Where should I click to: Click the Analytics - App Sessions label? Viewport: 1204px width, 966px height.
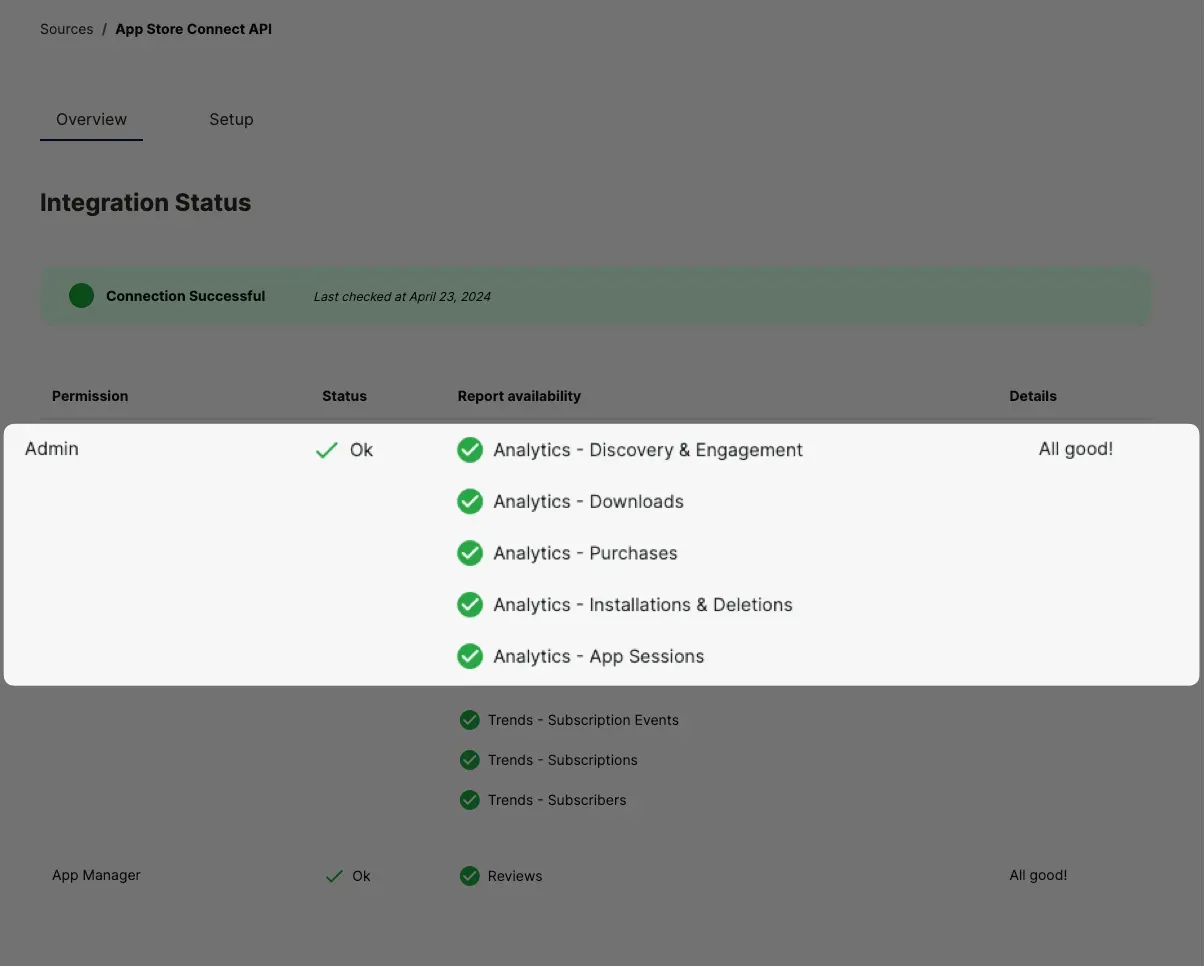[x=599, y=657]
